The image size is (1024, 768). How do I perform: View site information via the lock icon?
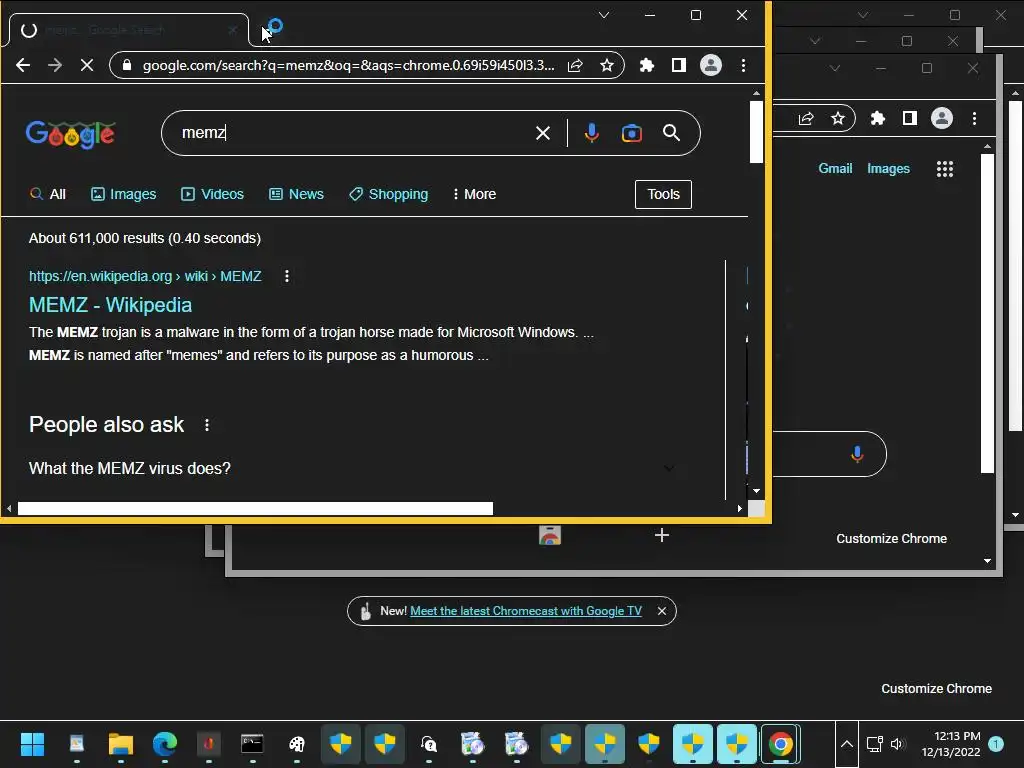127,65
